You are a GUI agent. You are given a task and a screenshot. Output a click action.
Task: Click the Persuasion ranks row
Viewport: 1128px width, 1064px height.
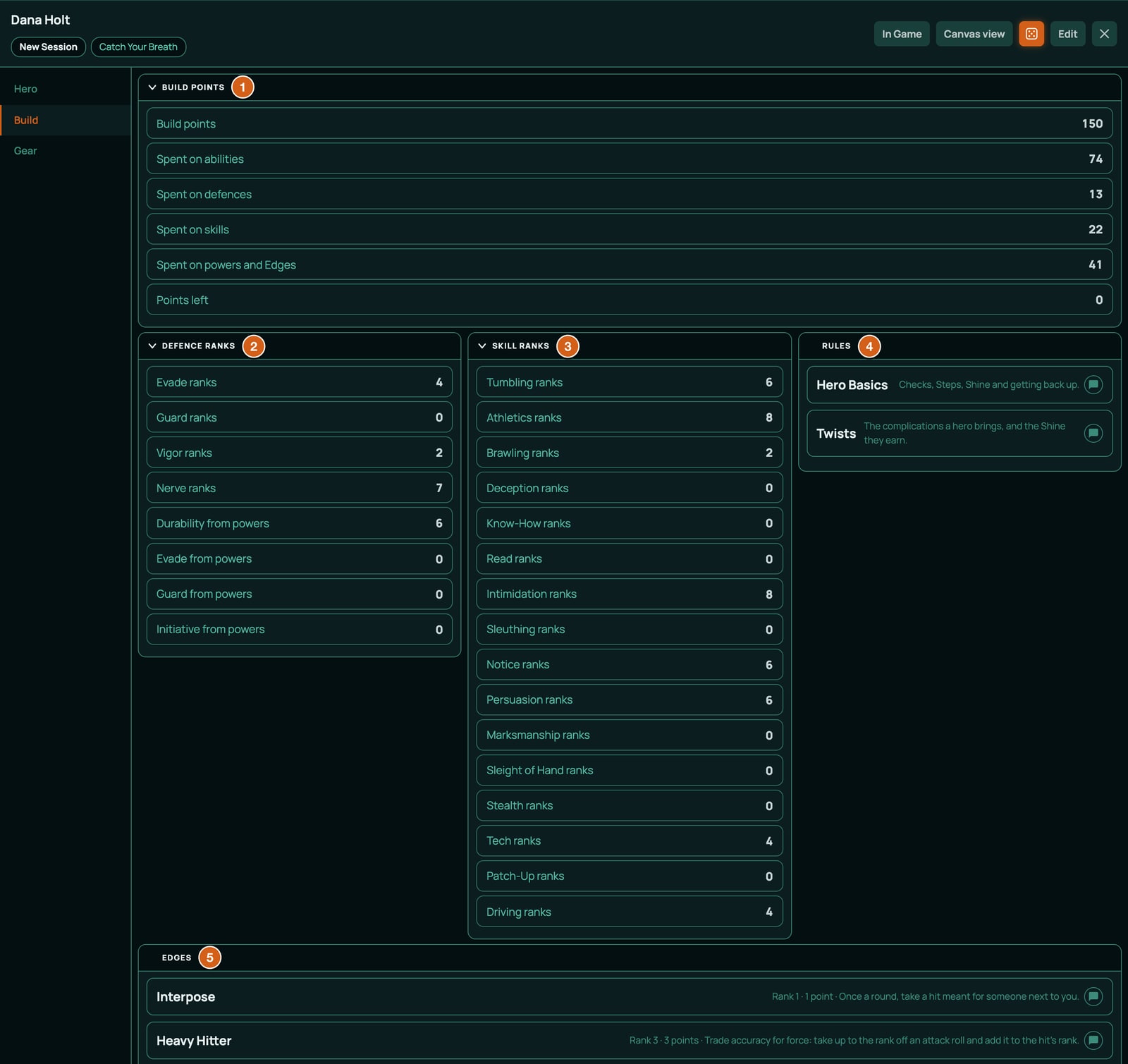coord(630,699)
